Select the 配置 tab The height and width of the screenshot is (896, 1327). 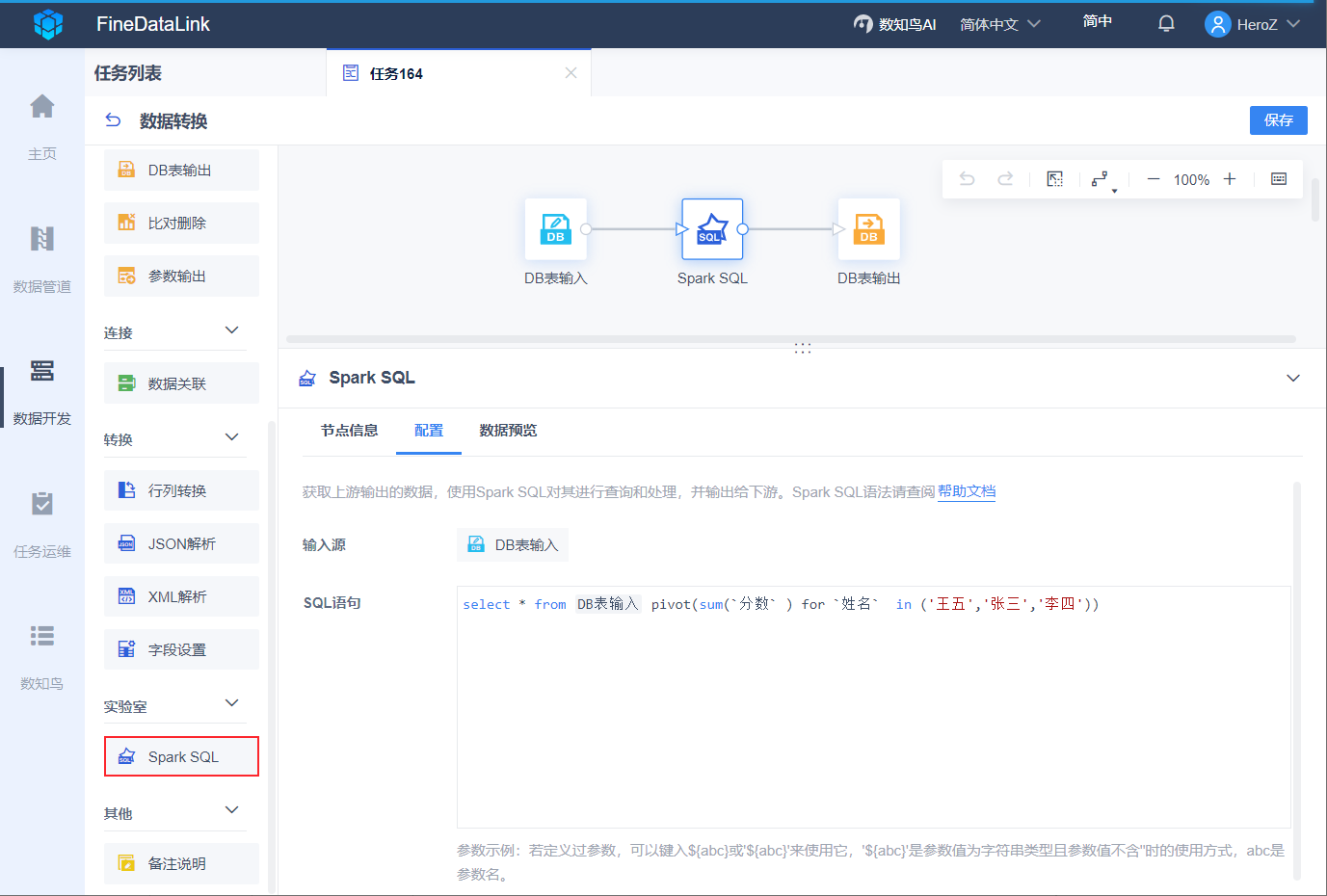(x=429, y=431)
